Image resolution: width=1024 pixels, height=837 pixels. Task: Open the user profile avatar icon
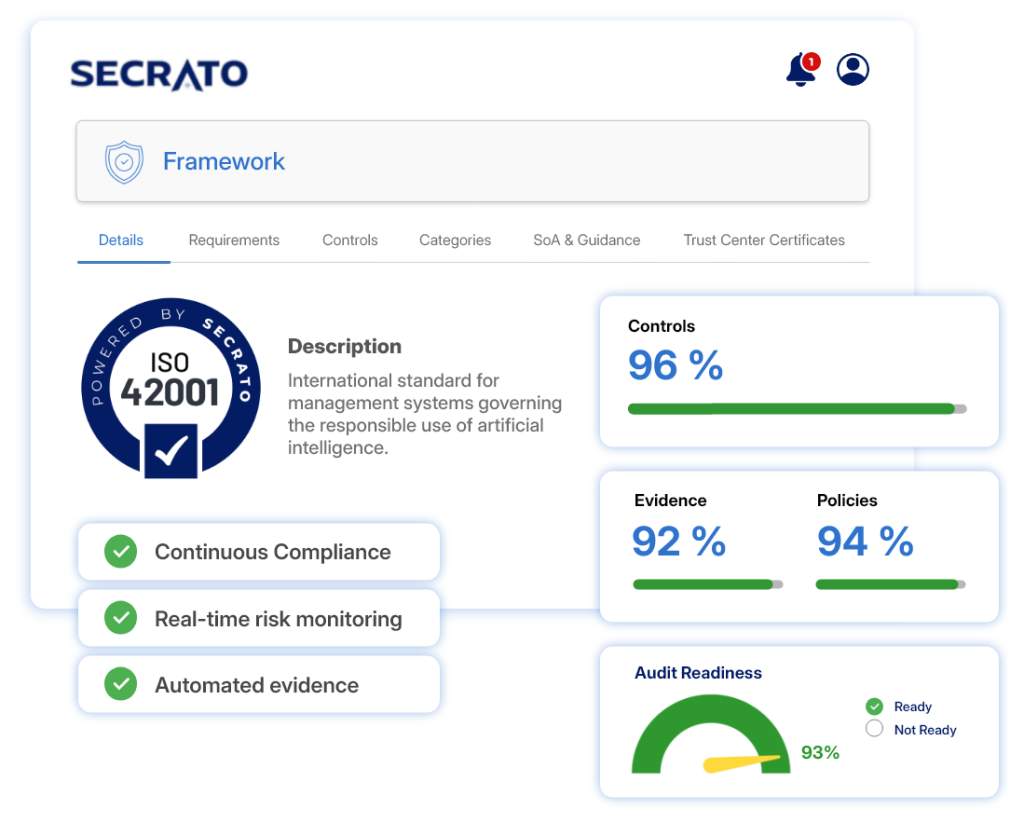[x=852, y=69]
